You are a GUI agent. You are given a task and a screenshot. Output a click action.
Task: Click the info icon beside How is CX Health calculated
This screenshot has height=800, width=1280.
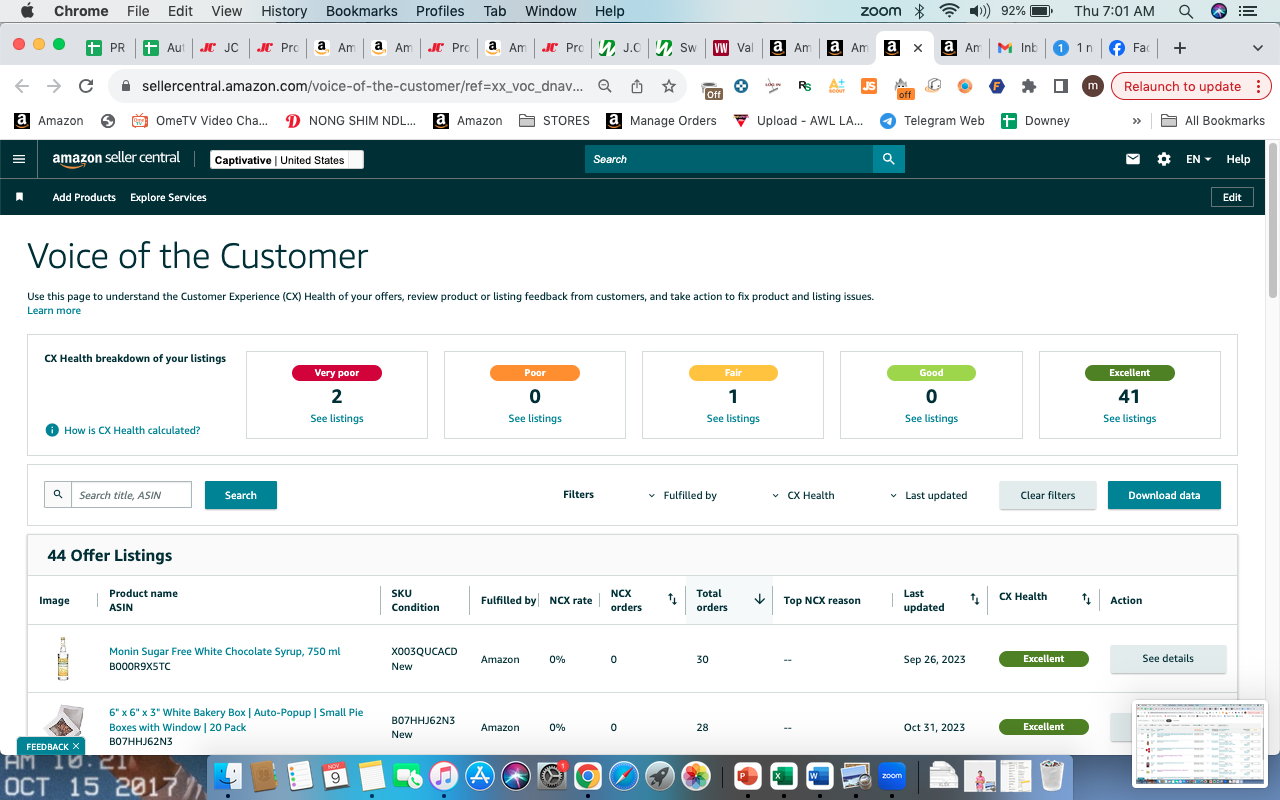pos(52,430)
